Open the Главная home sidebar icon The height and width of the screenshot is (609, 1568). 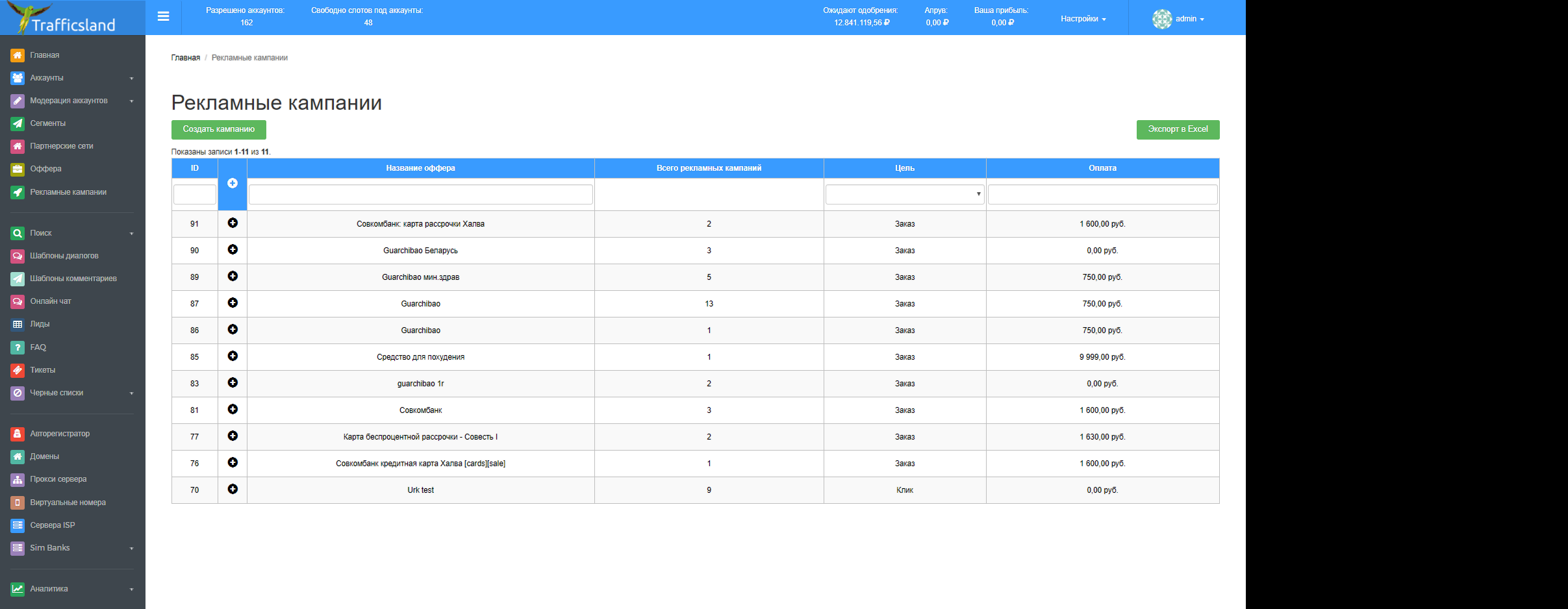tap(18, 55)
